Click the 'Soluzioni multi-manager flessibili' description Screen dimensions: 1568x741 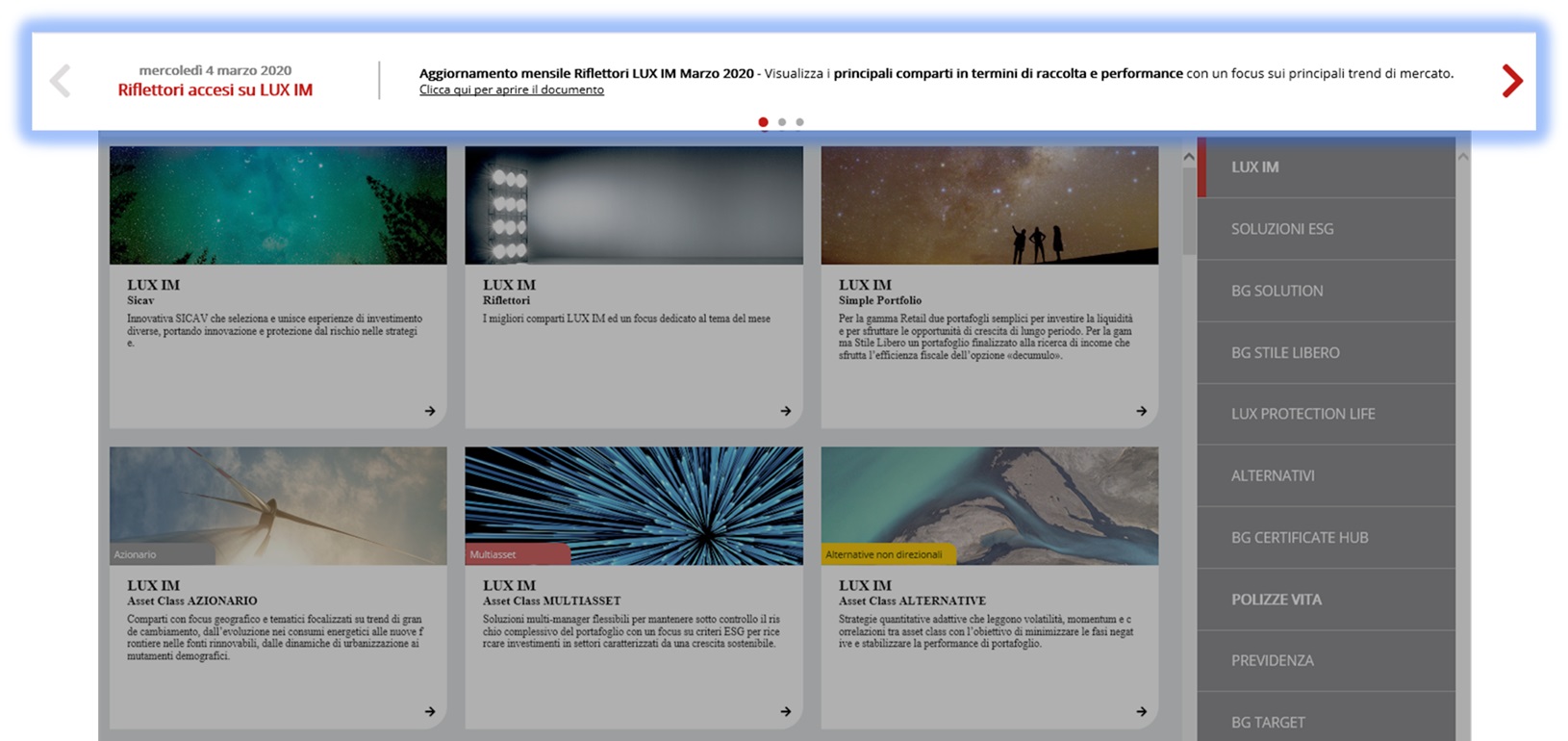point(631,631)
